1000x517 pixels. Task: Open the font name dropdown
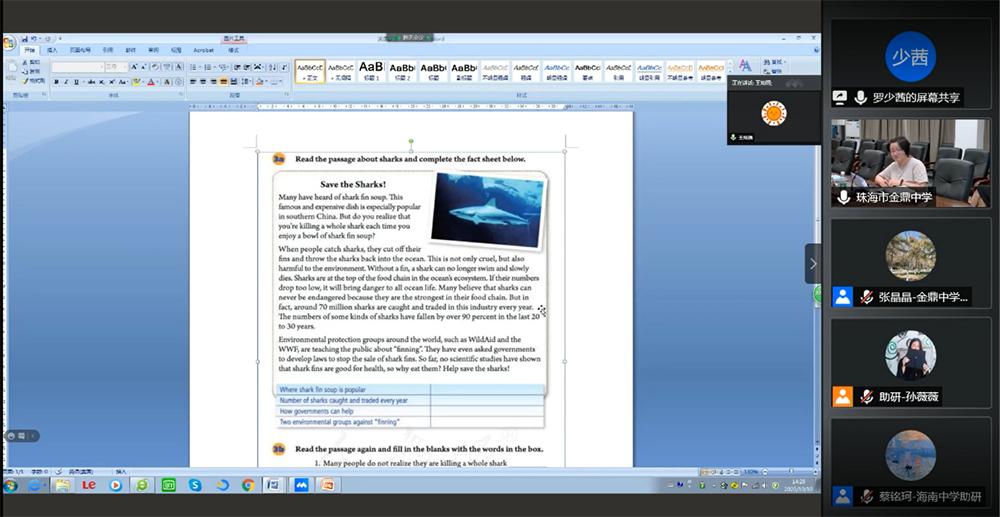[x=100, y=67]
